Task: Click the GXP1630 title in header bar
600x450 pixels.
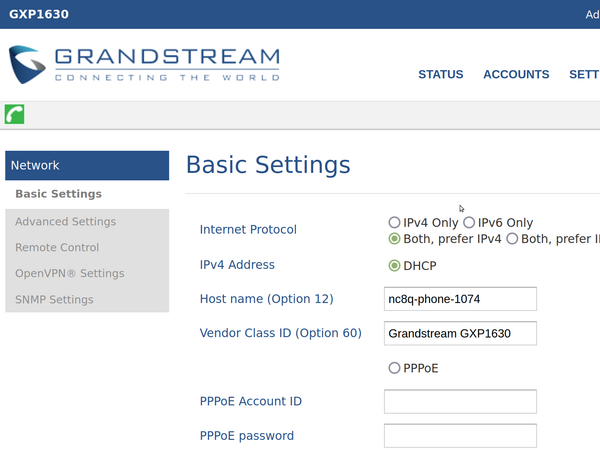Action: point(39,14)
